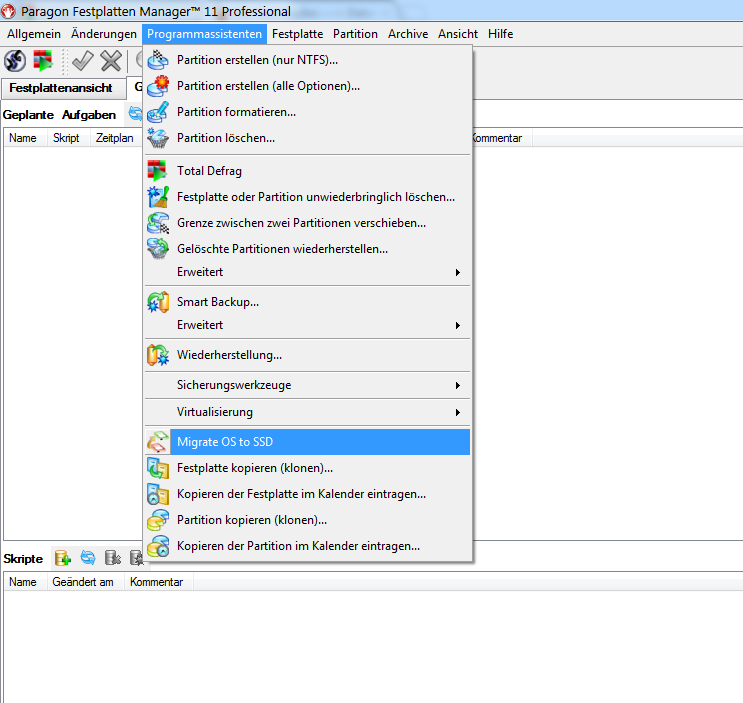Image resolution: width=743 pixels, height=703 pixels.
Task: Click the unwiederbringlich löschen broom icon
Action: click(158, 197)
